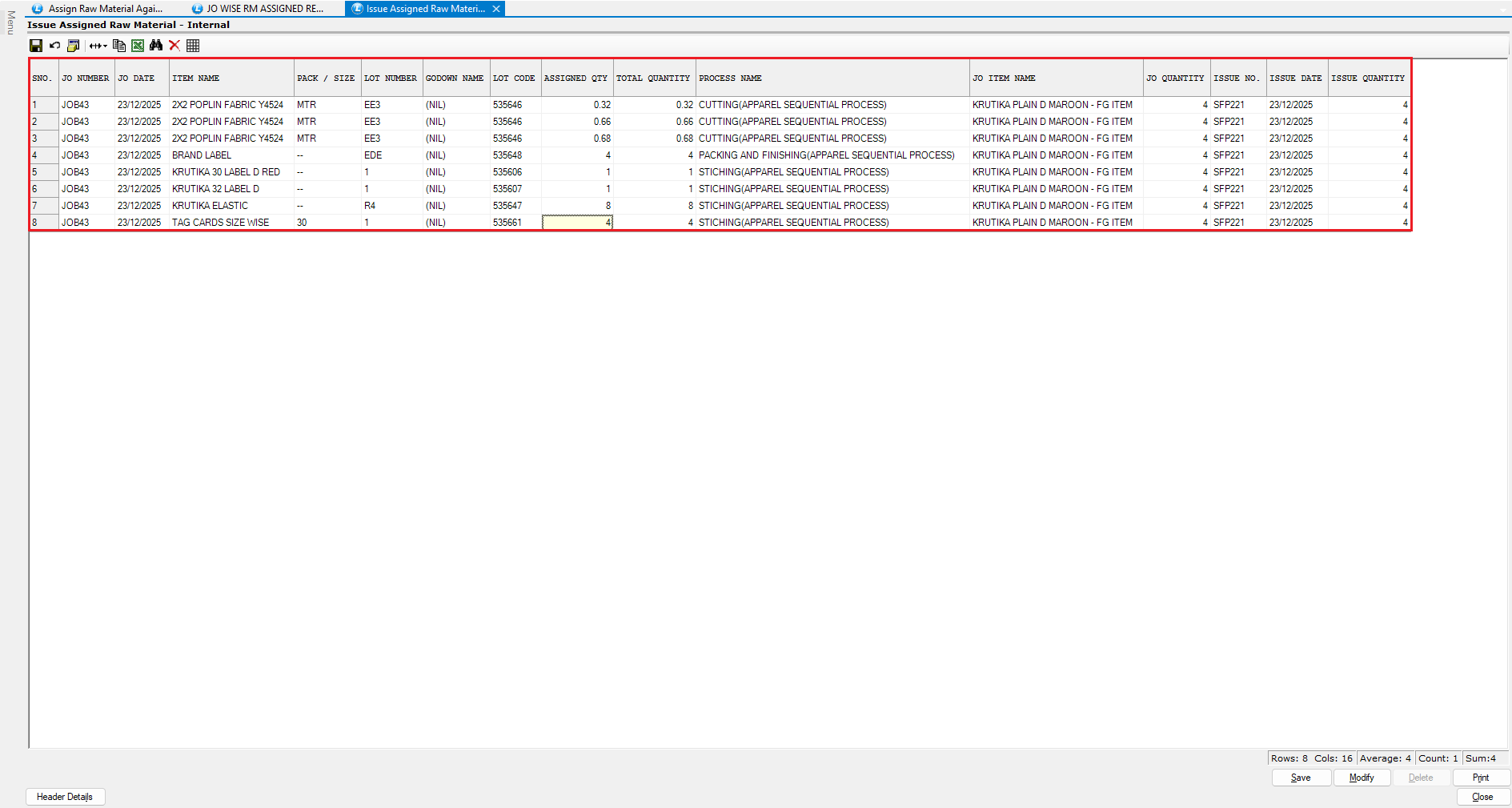Open search with the binoculars icon

coord(156,46)
